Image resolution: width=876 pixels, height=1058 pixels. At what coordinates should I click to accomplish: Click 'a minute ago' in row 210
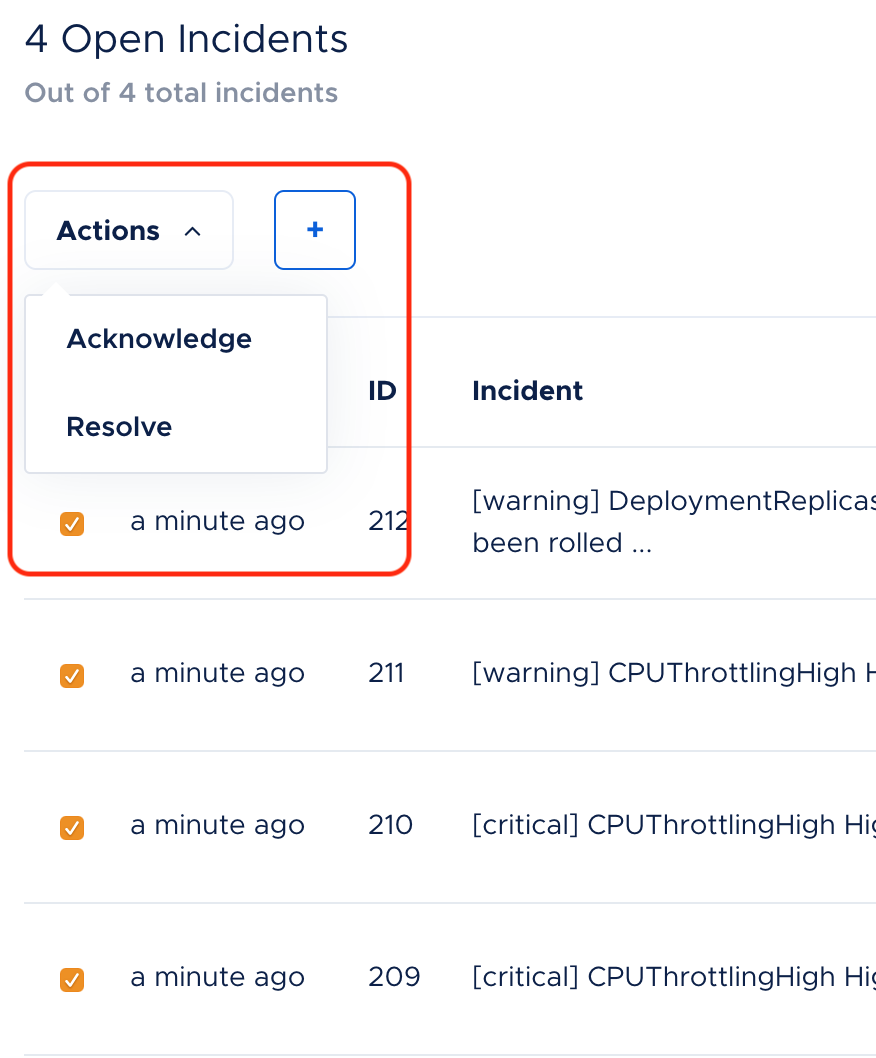217,825
